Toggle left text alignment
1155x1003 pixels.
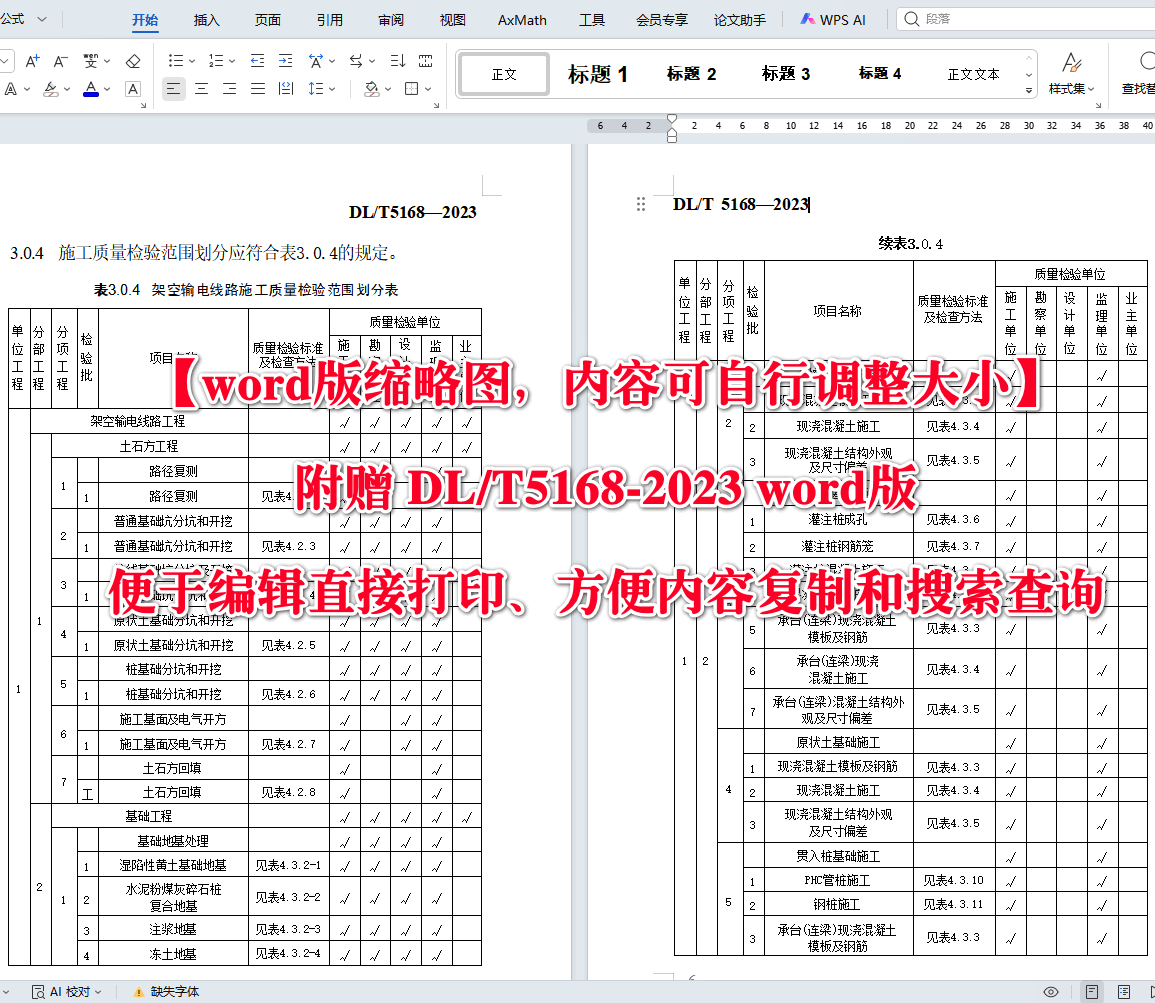pos(173,89)
